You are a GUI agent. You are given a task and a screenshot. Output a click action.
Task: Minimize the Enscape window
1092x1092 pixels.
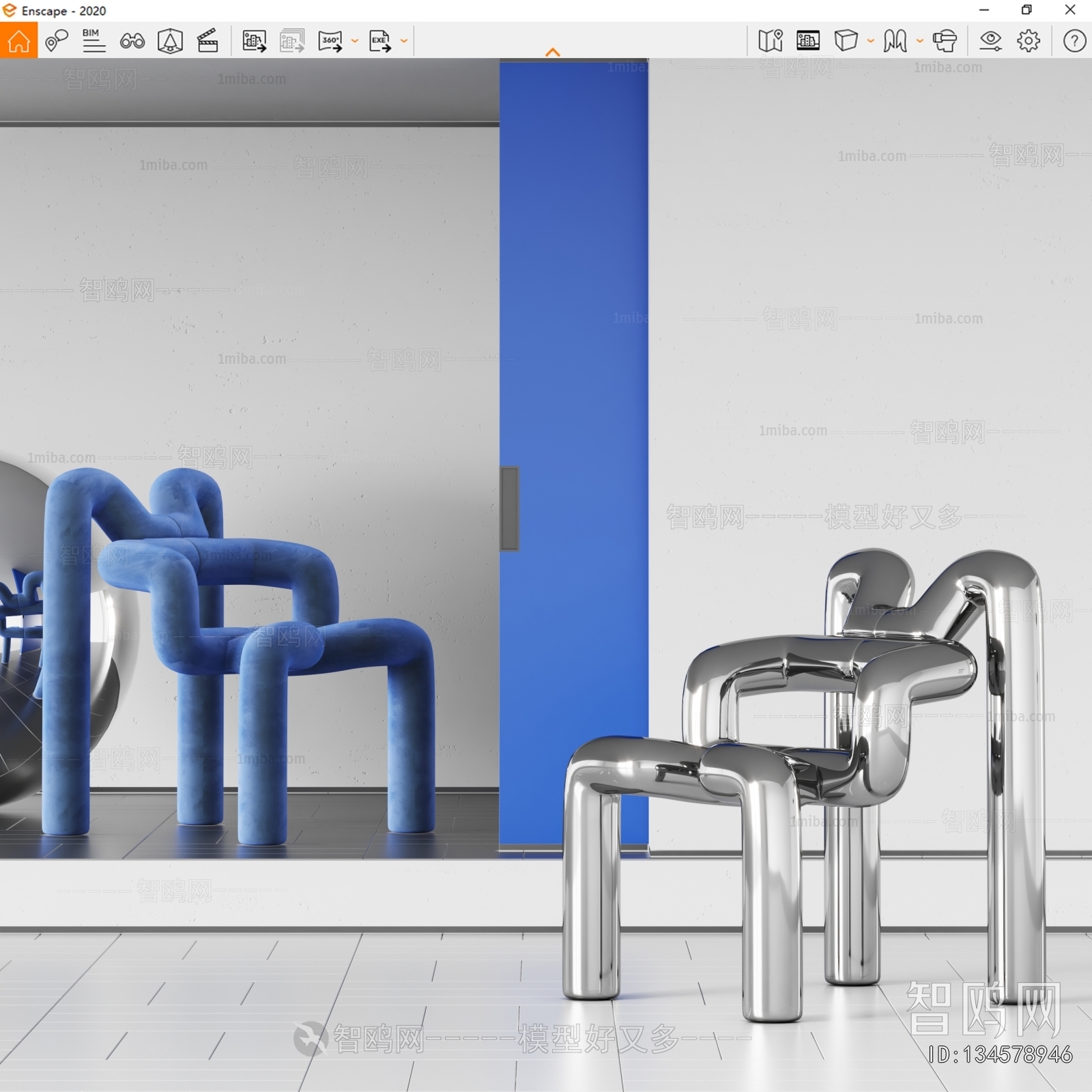pyautogui.click(x=984, y=10)
